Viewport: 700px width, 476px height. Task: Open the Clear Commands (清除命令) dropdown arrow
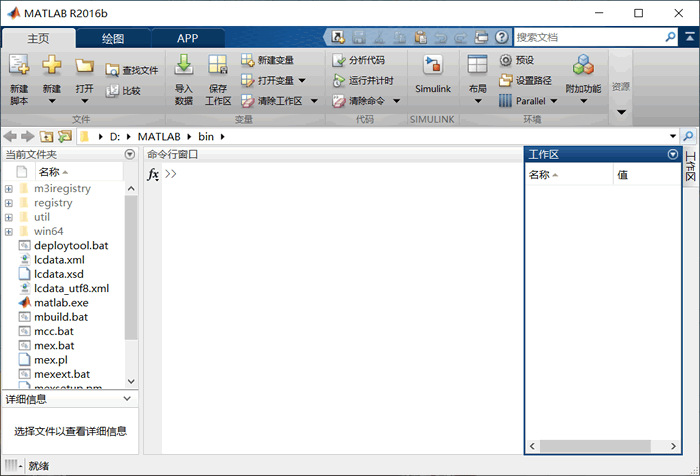point(396,101)
